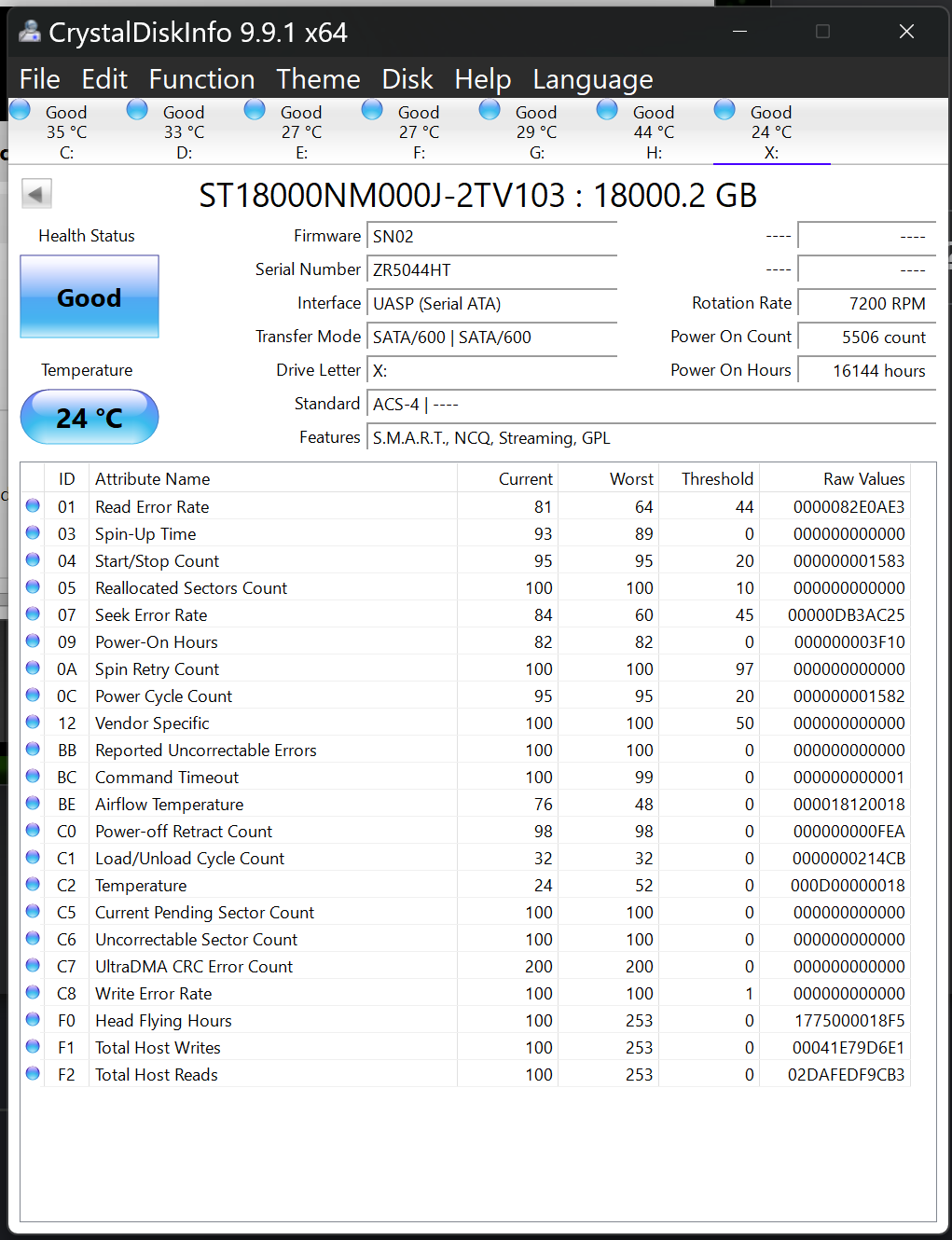
Task: Open the Function menu
Action: 201,79
